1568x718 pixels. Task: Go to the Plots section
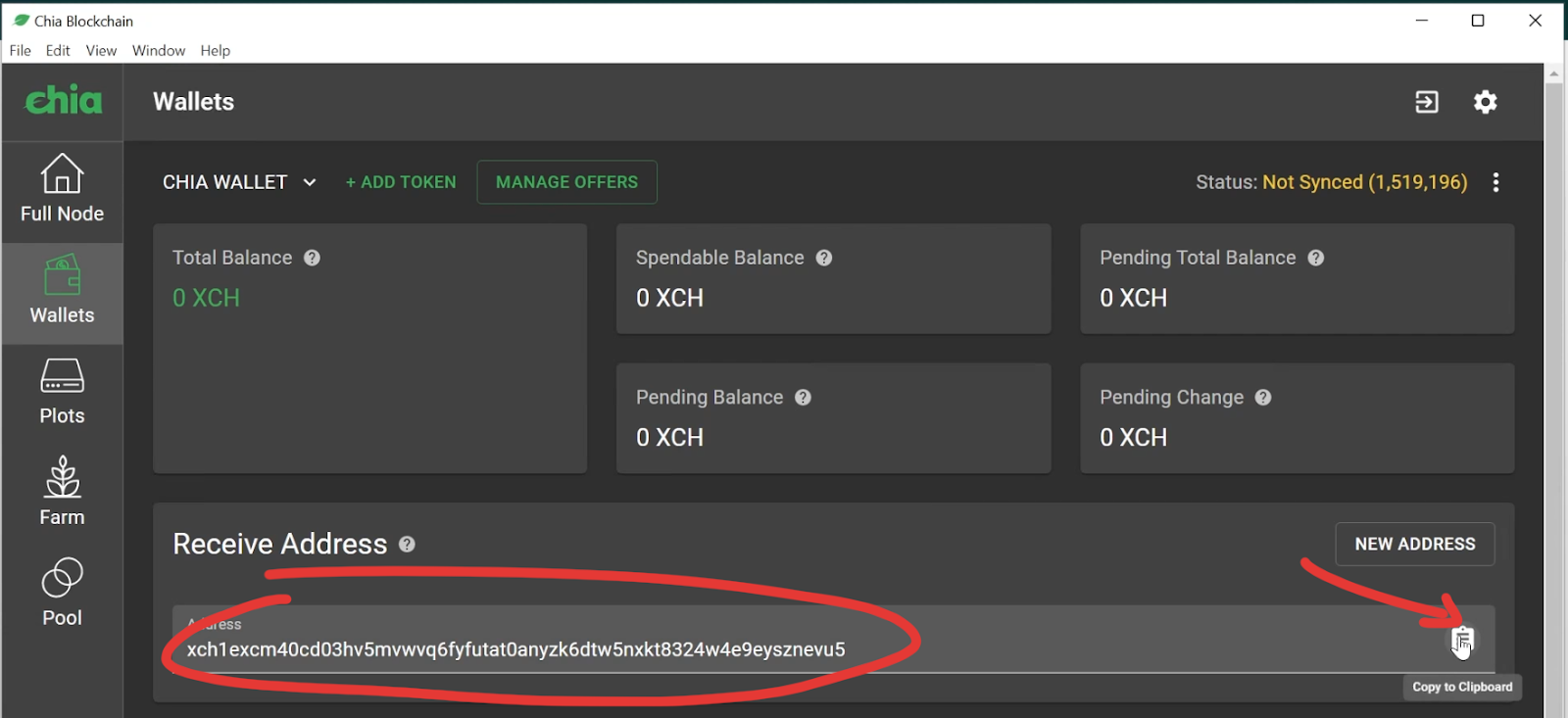point(62,392)
